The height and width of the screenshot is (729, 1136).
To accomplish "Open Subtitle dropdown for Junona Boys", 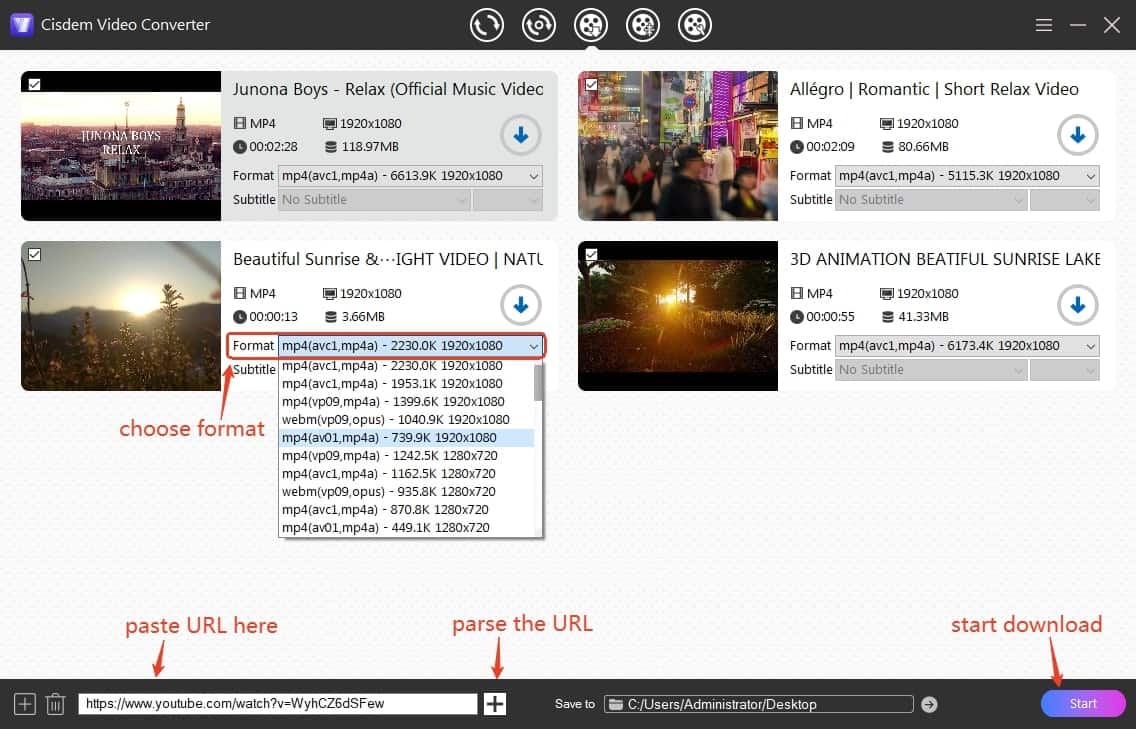I will click(375, 199).
